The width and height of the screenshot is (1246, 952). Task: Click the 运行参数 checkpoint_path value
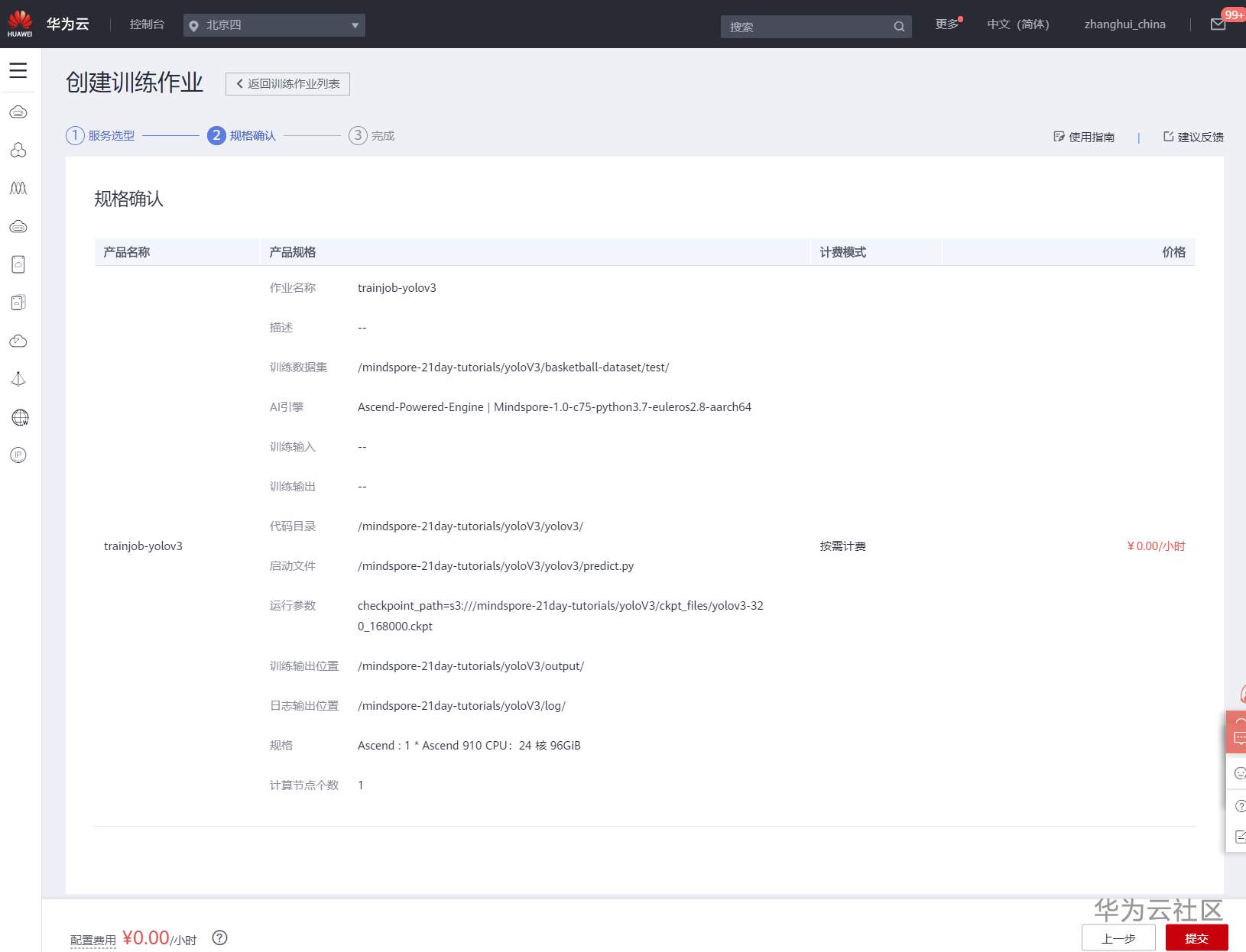coord(560,616)
